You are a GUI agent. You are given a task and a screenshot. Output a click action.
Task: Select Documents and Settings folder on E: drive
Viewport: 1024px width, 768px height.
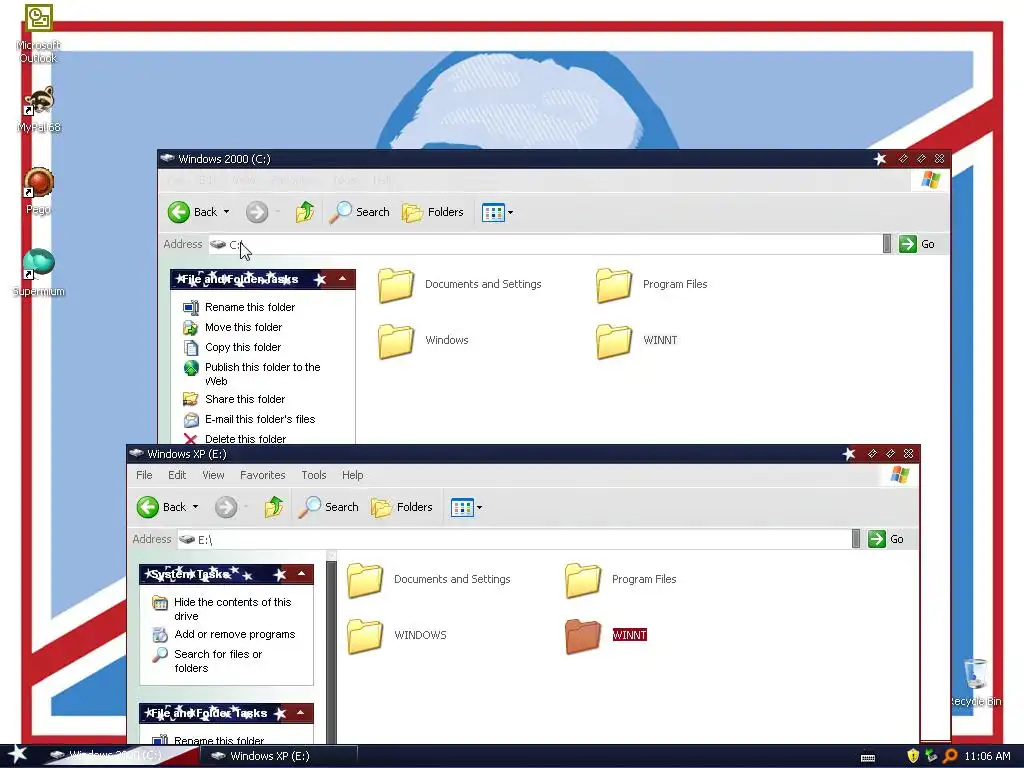click(429, 580)
